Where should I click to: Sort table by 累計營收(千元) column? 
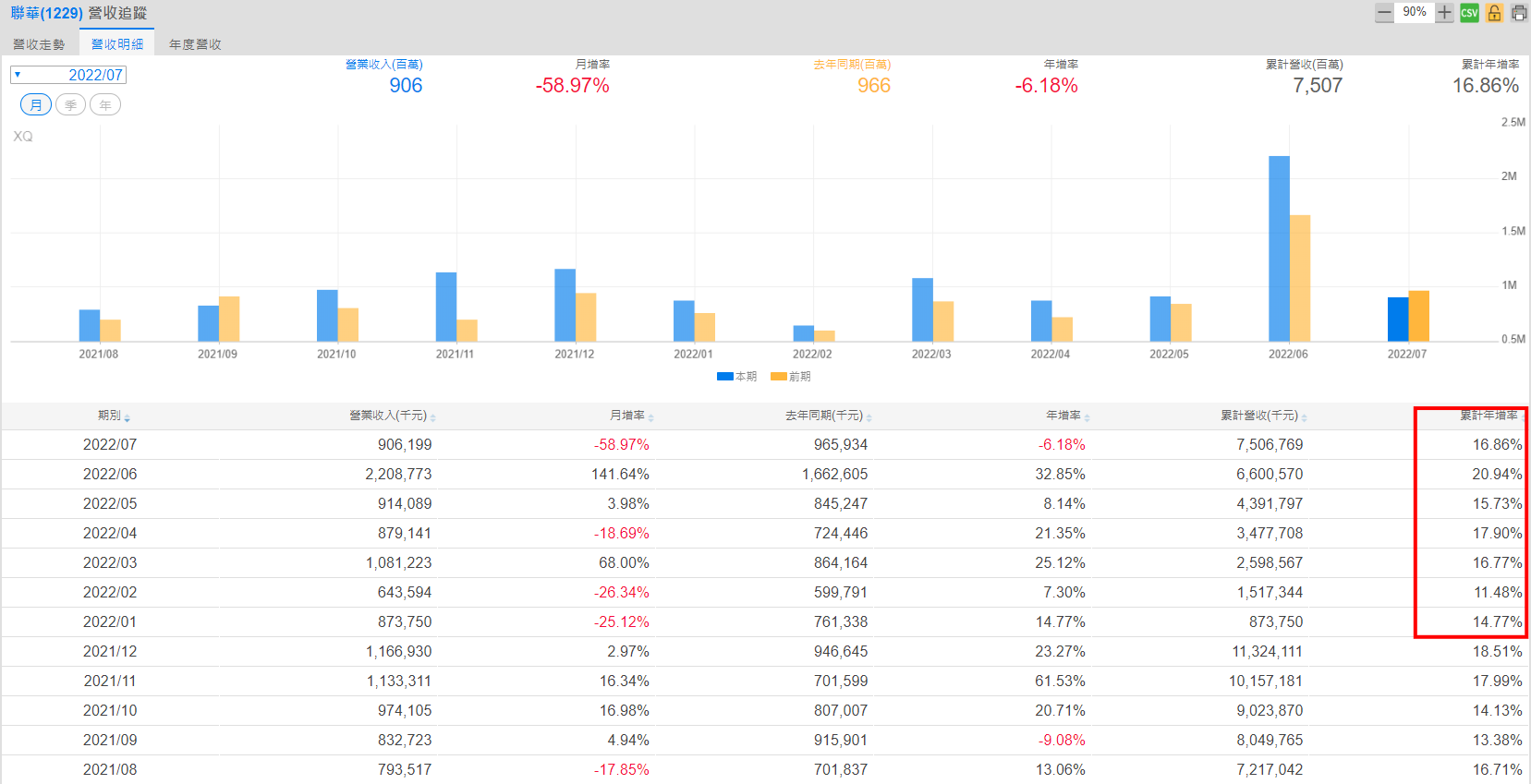[1264, 416]
